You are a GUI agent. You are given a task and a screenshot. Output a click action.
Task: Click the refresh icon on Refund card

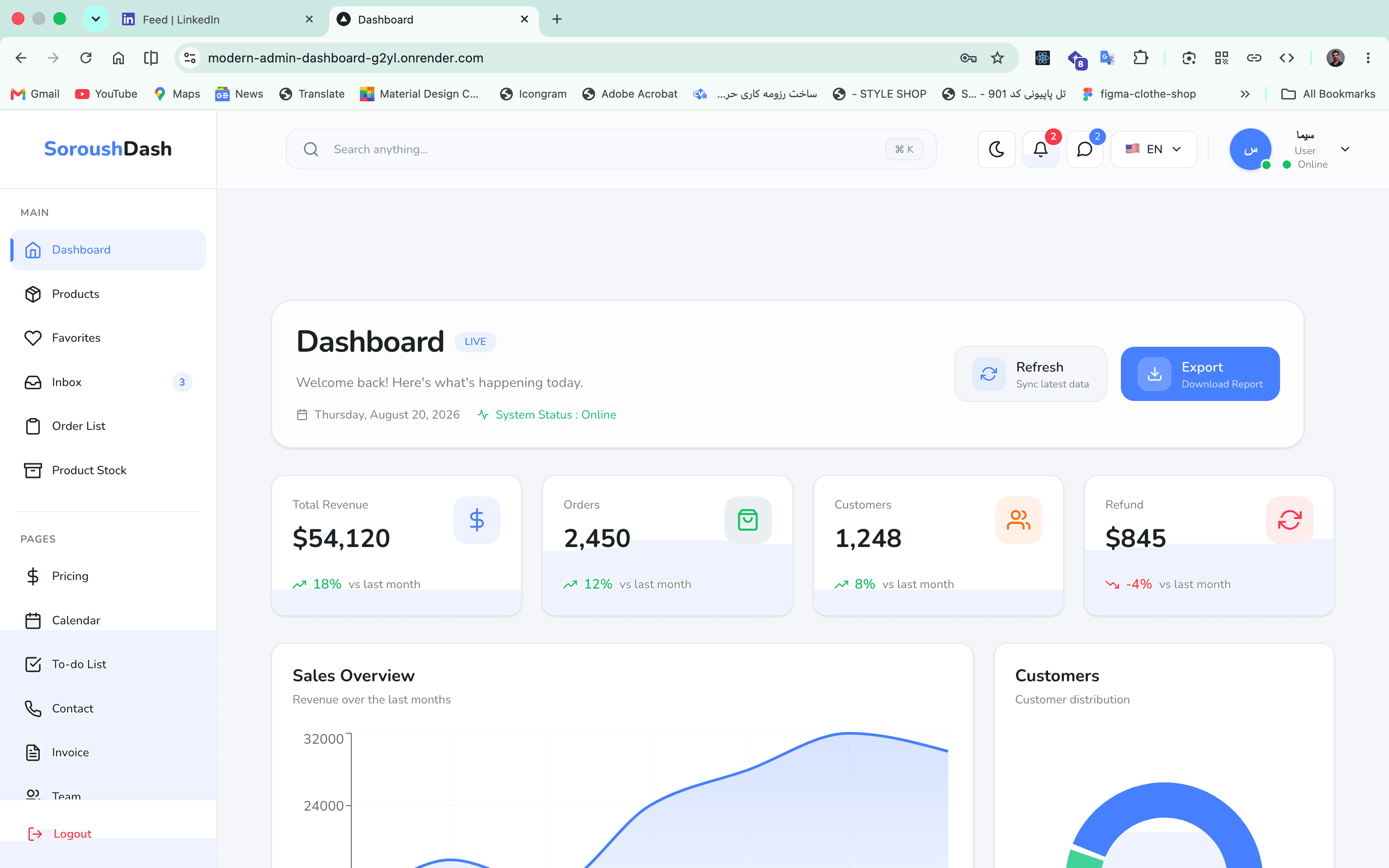coord(1289,520)
